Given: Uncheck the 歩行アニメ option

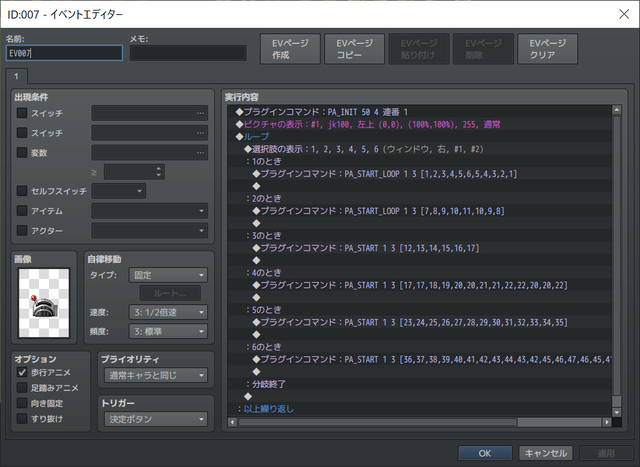Looking at the screenshot, I should 22,372.
